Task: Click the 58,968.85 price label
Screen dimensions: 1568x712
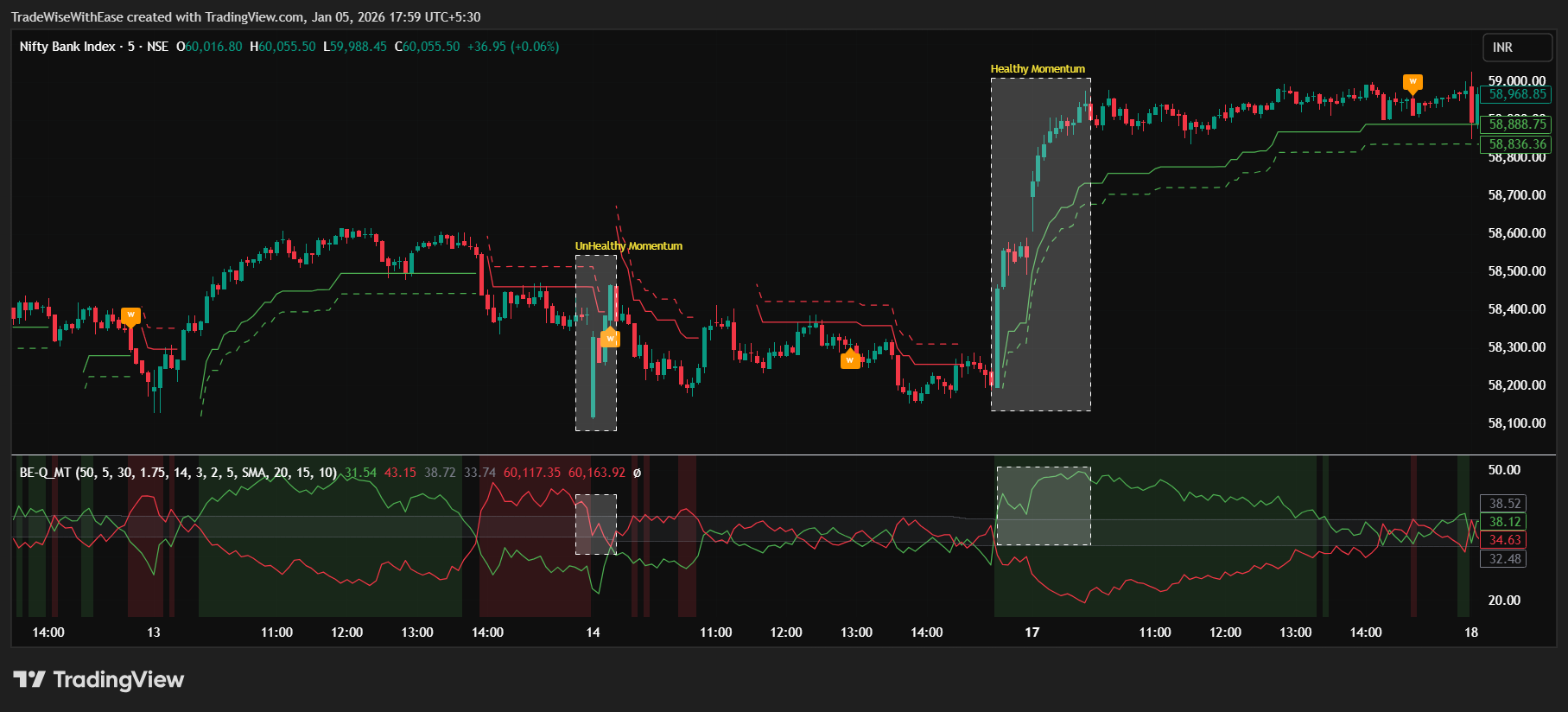Action: tap(1518, 94)
